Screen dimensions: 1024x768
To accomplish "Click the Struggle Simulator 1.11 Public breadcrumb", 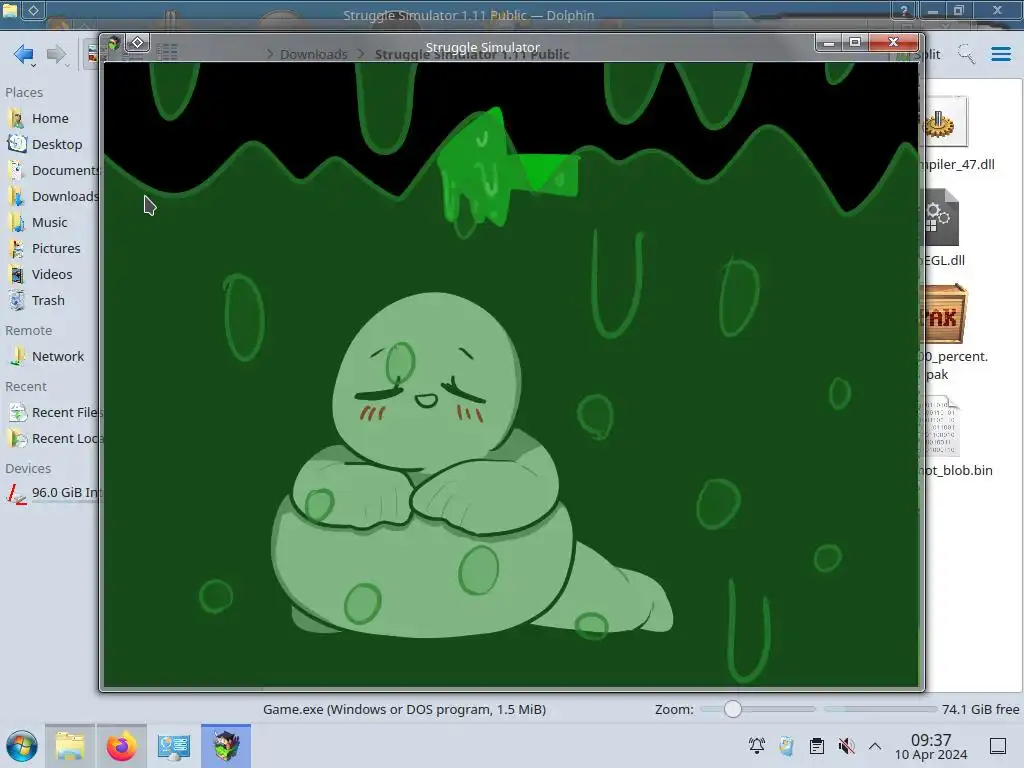I will tap(472, 55).
